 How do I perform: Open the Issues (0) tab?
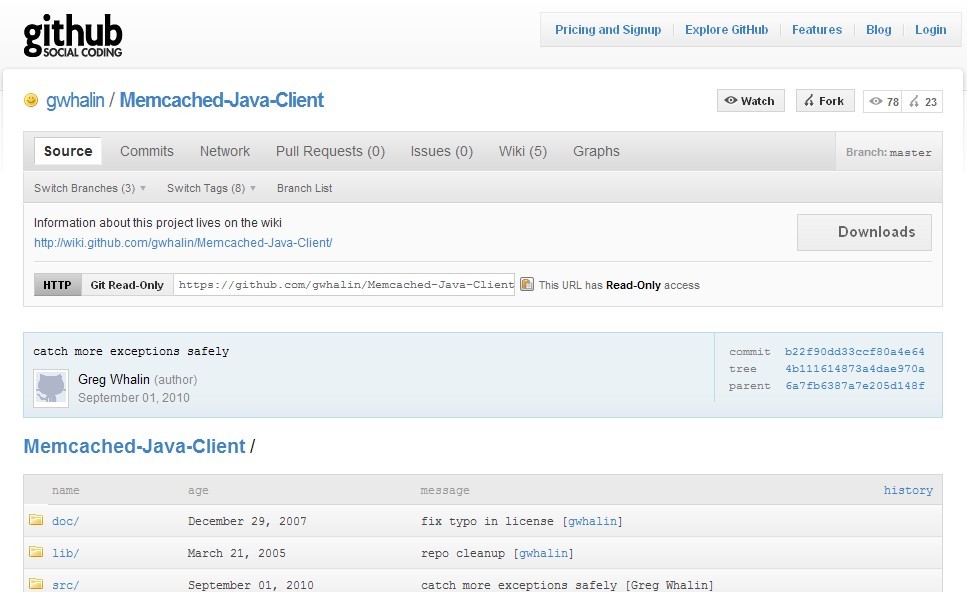pyautogui.click(x=442, y=151)
